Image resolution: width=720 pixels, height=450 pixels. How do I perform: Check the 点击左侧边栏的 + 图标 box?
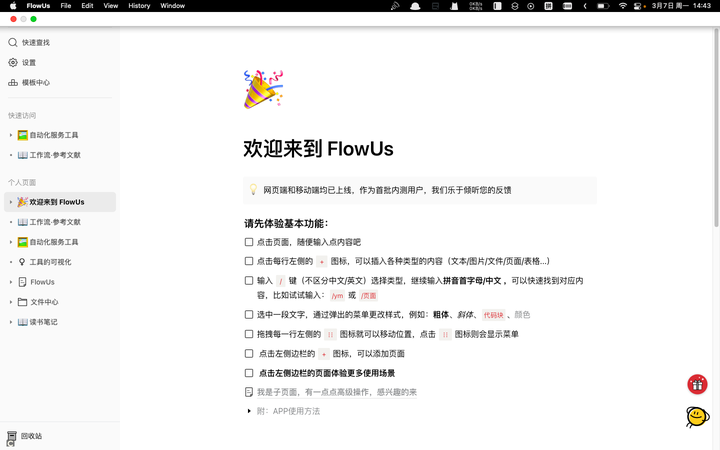pos(249,354)
